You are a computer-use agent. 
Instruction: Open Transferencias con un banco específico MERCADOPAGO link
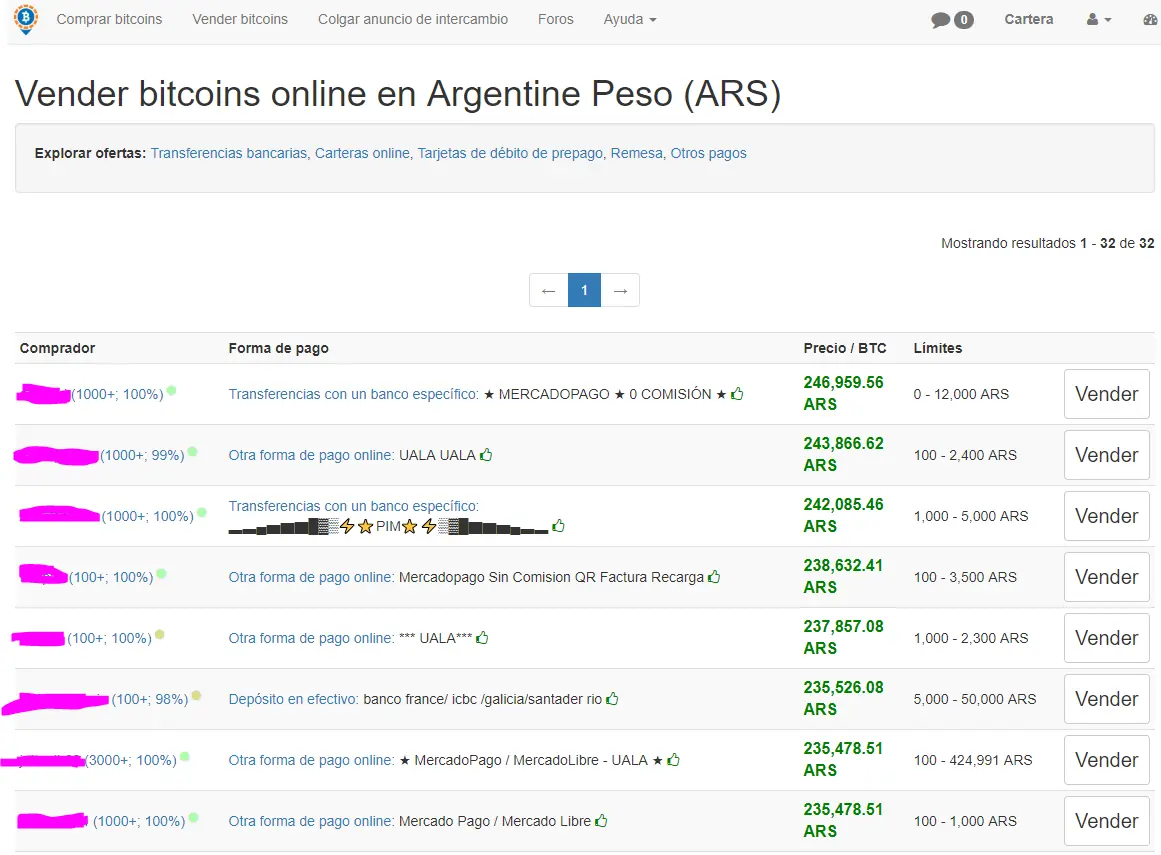tap(353, 394)
